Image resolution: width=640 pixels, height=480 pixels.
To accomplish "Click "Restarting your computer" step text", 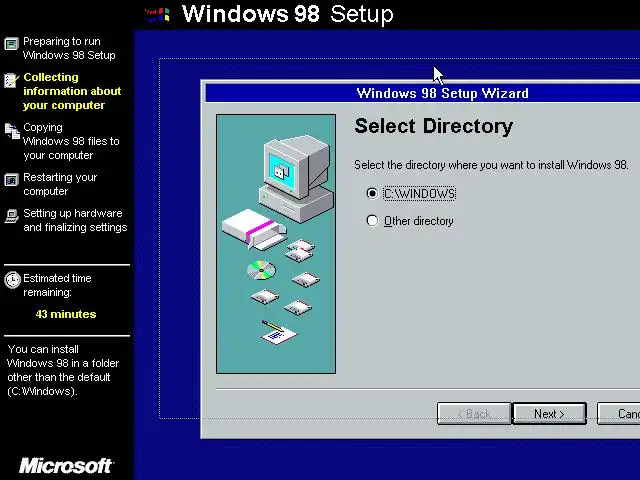I will tap(60, 184).
